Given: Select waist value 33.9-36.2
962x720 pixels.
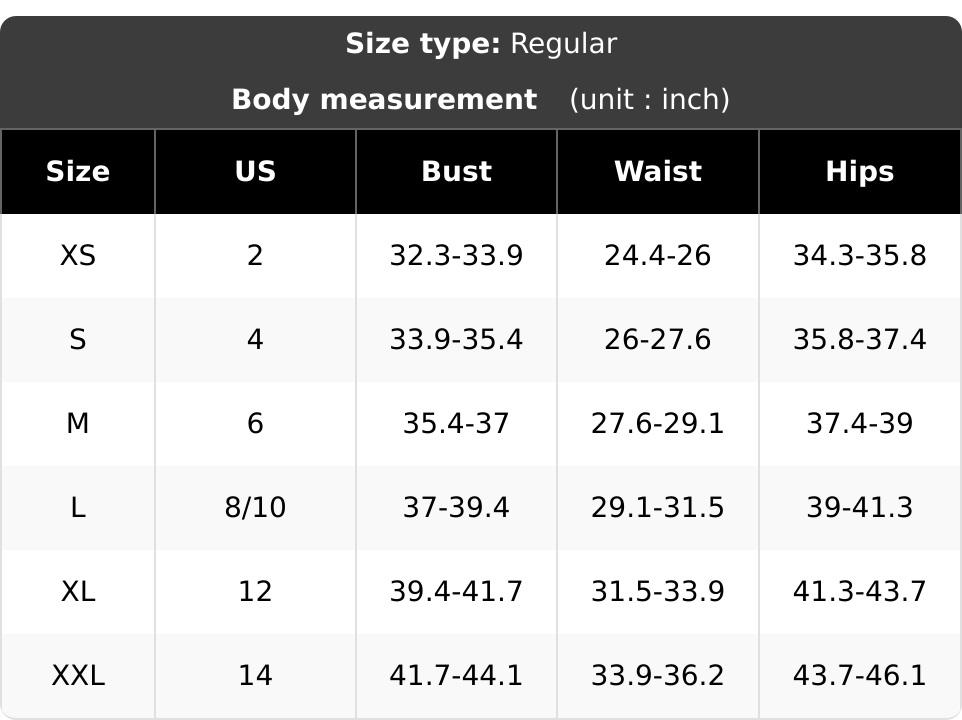Looking at the screenshot, I should (x=658, y=675).
